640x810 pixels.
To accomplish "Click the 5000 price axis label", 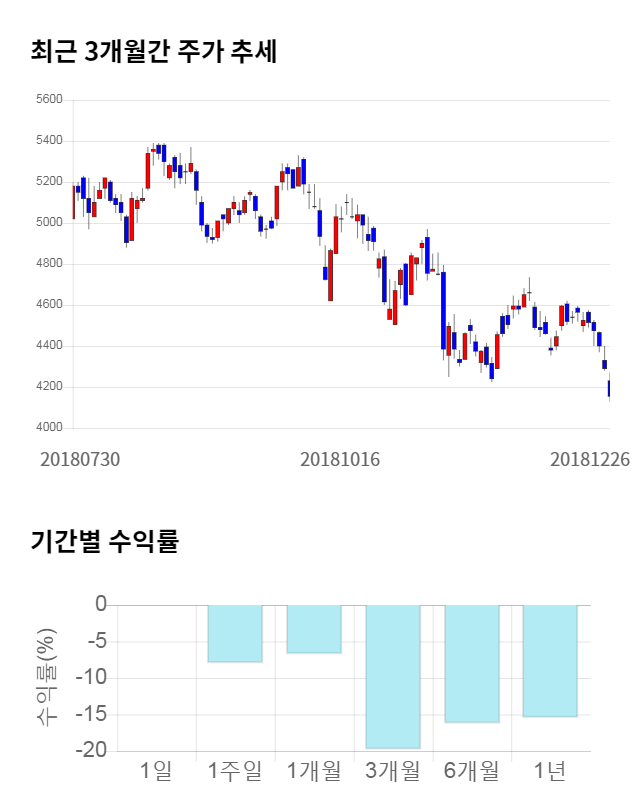I will [49, 223].
